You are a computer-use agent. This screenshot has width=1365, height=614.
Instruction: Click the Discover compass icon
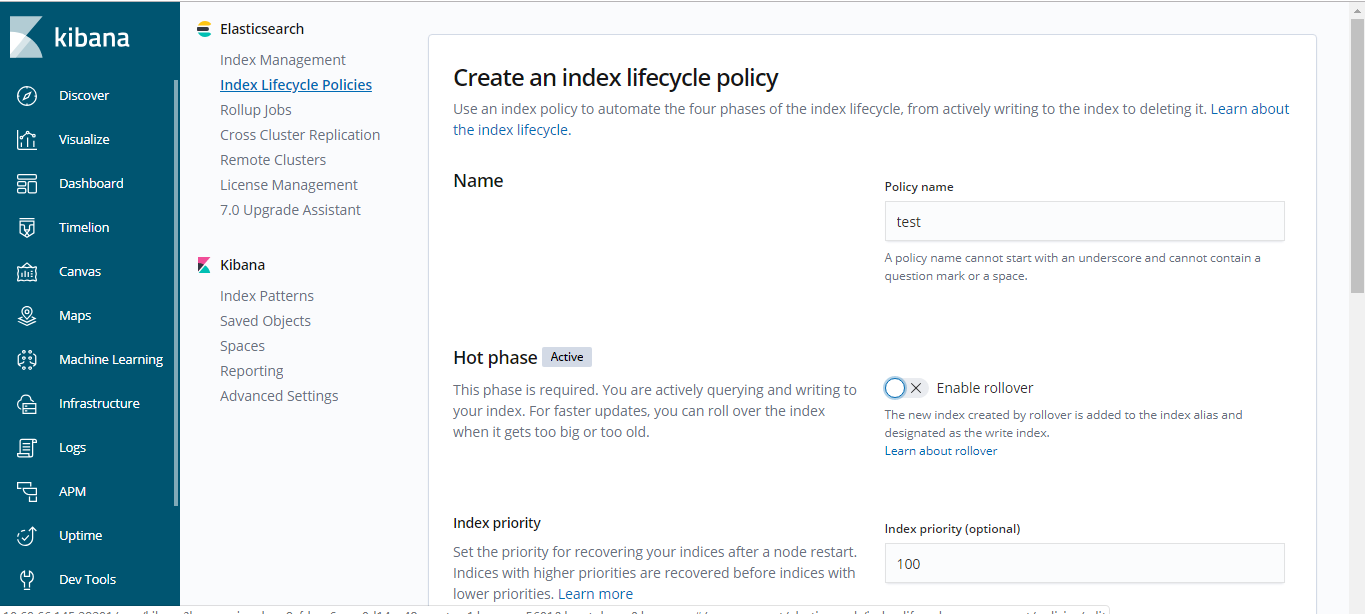[x=27, y=96]
